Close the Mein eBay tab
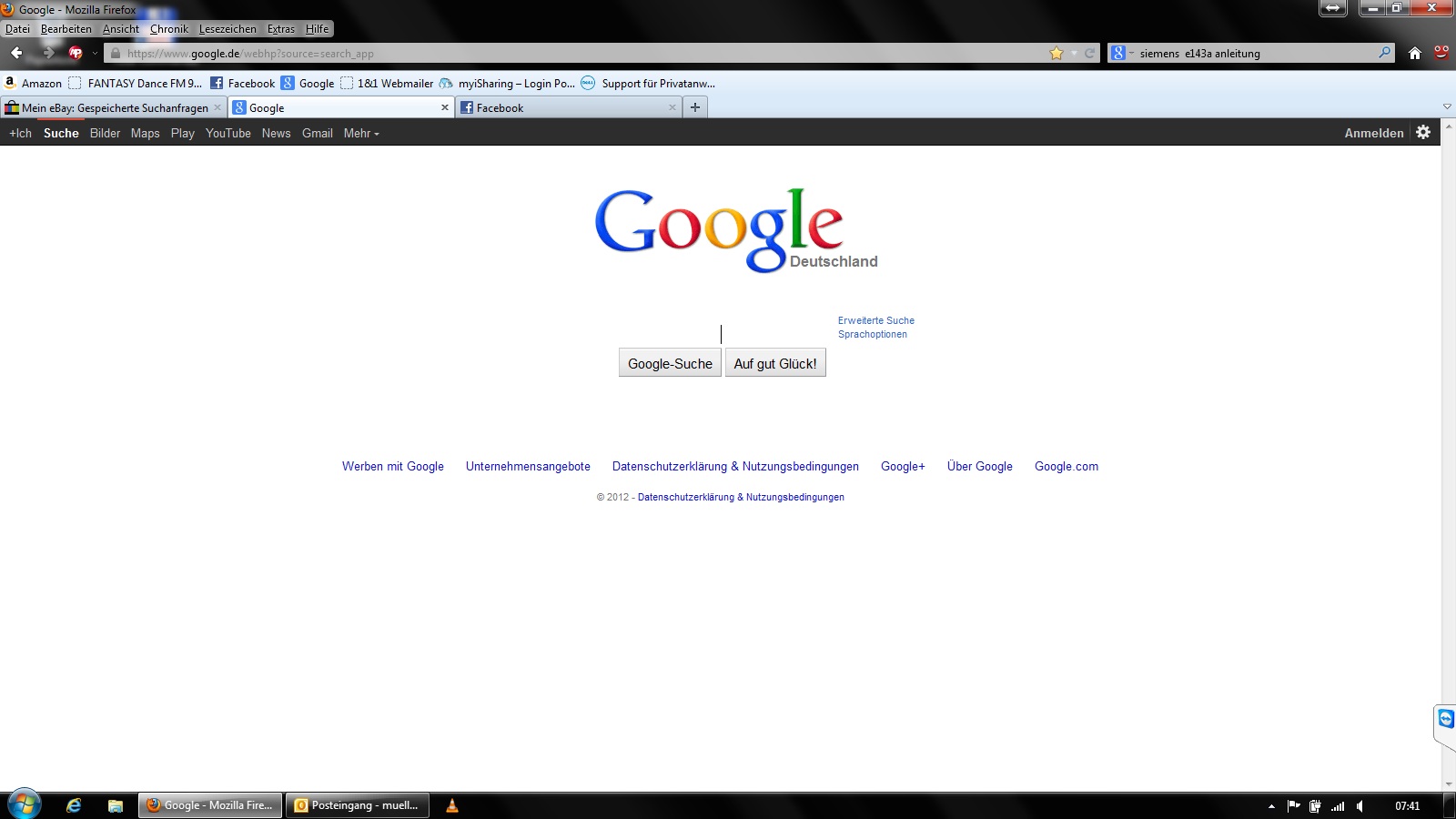Image resolution: width=1456 pixels, height=819 pixels. click(217, 107)
